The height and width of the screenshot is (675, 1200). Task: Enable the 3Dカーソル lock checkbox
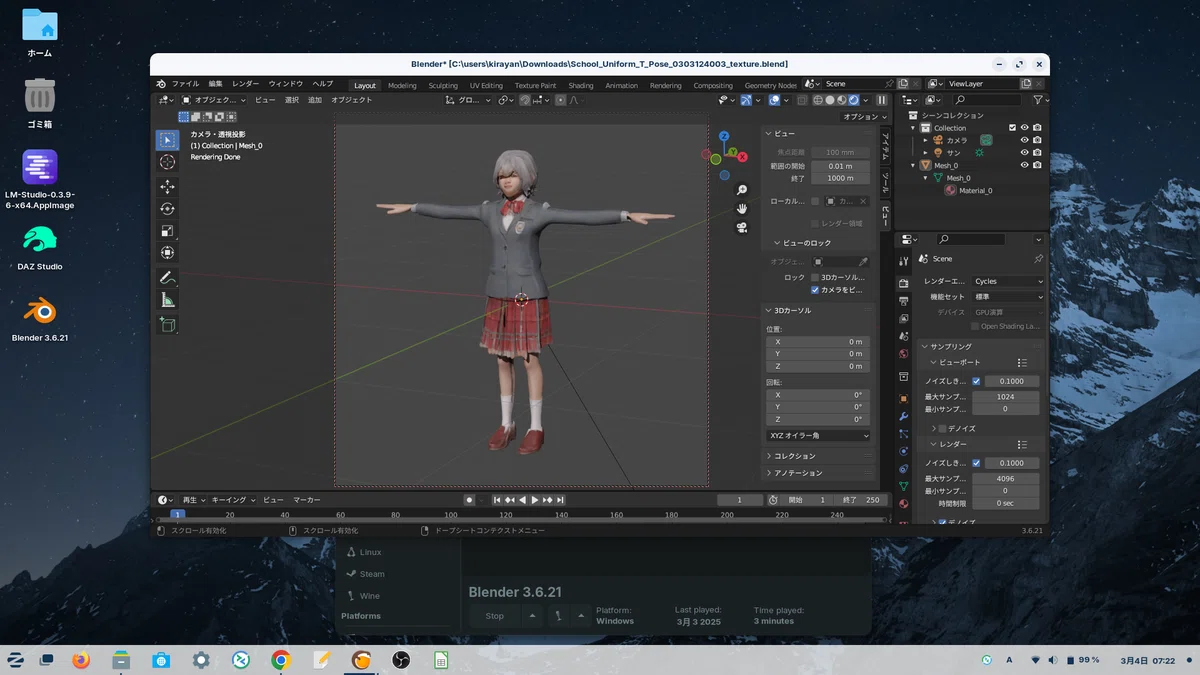point(815,277)
